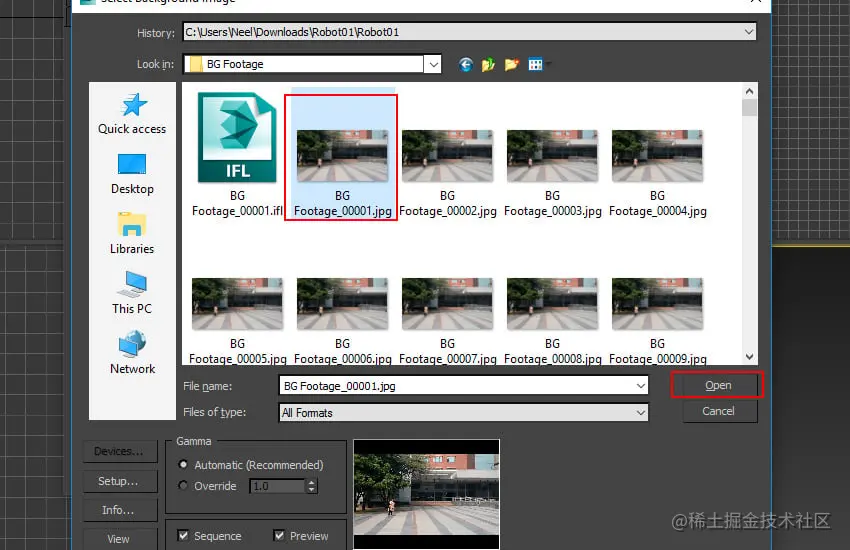Select the BG Footage_00005.jpg thumbnail

click(x=237, y=304)
